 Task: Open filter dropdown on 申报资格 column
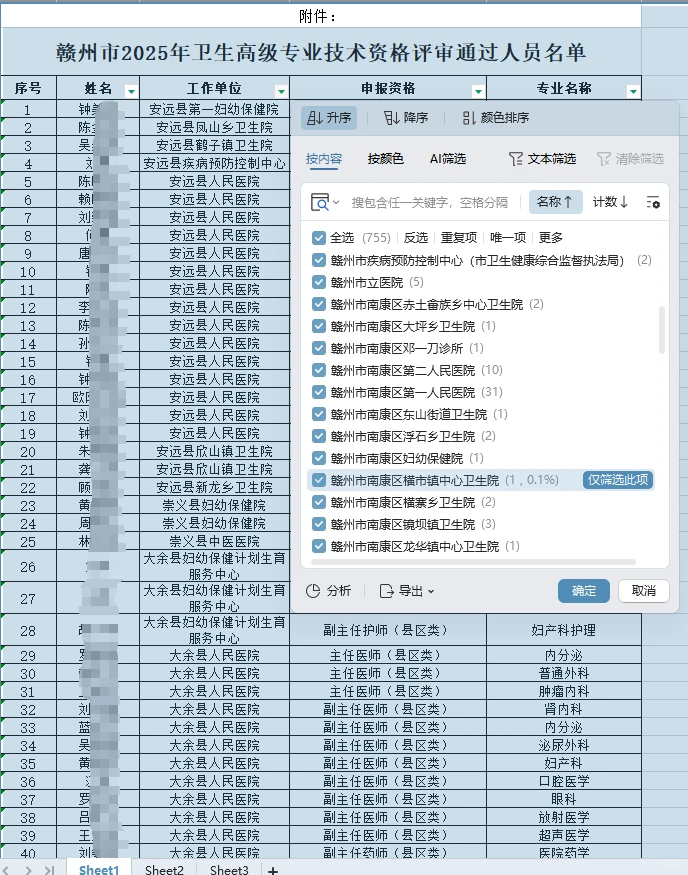point(478,91)
